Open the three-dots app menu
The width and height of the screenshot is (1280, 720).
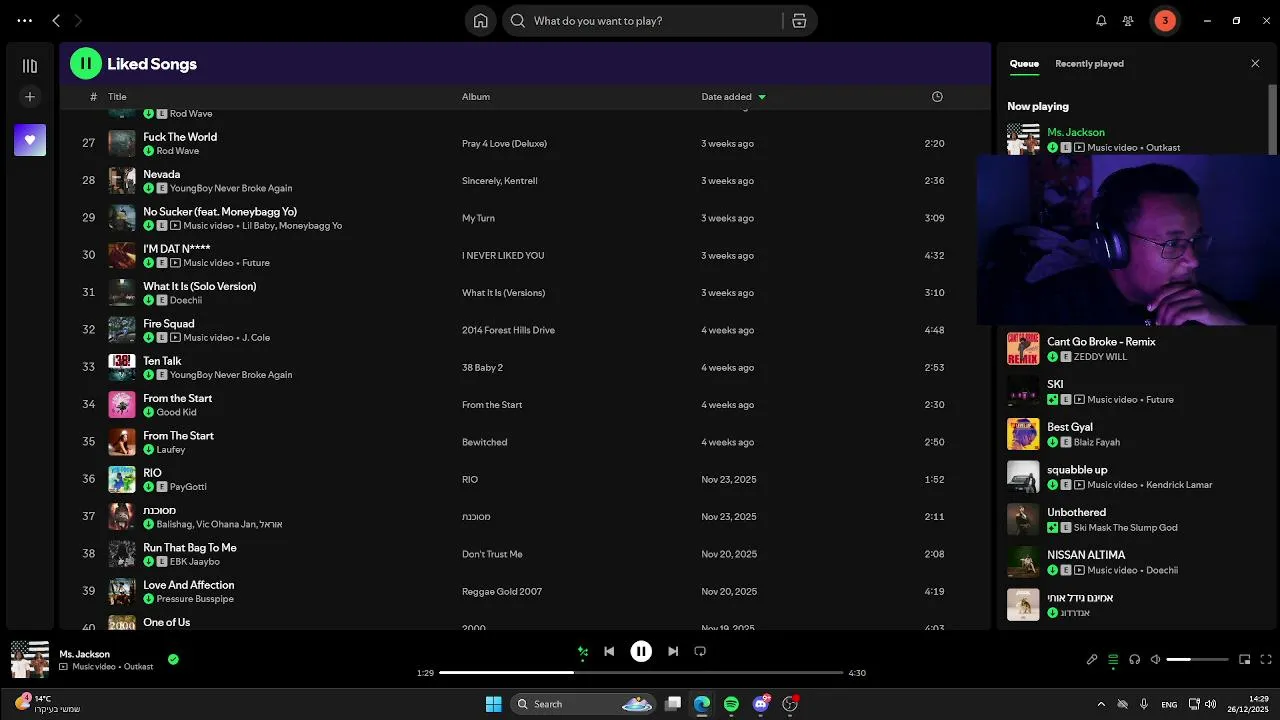coord(25,20)
